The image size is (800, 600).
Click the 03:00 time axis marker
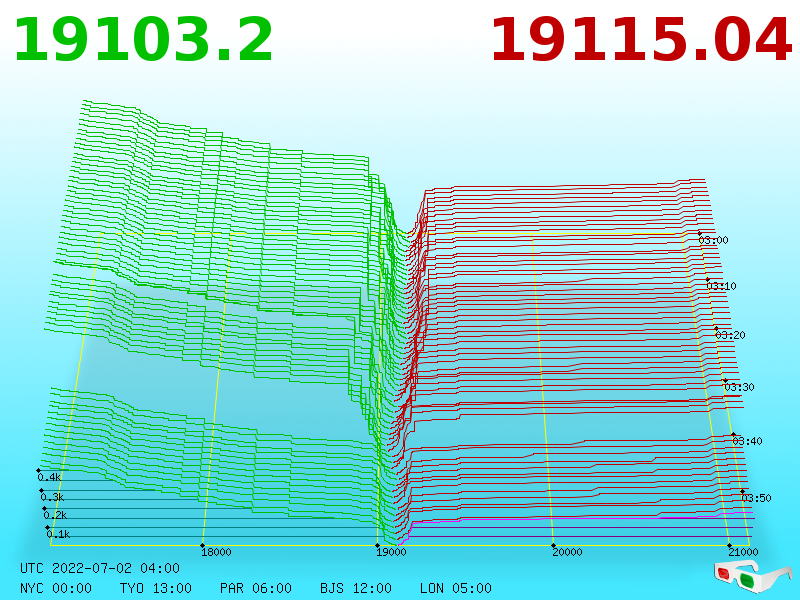[713, 240]
